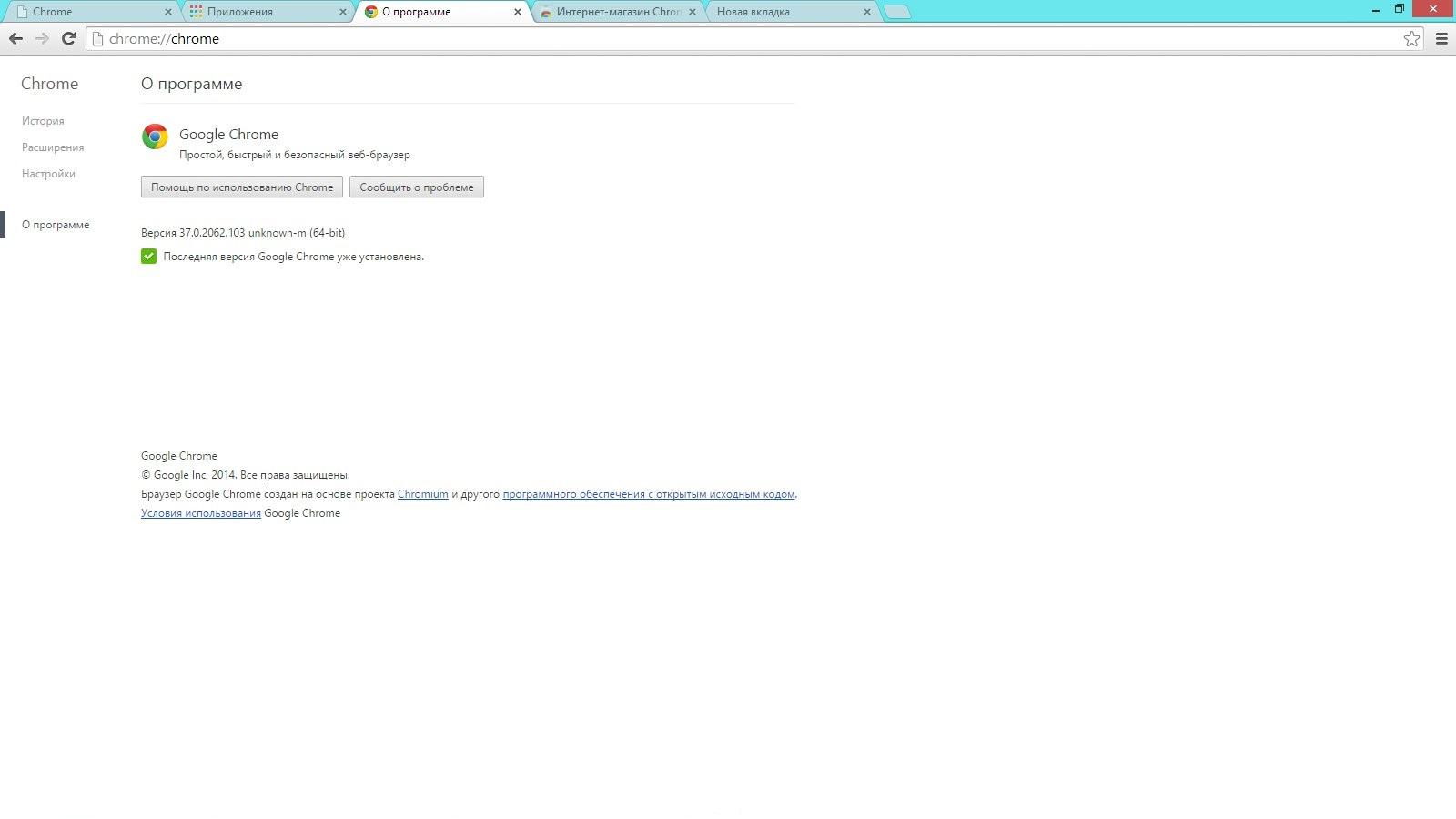Open the open-source software link
The height and width of the screenshot is (819, 1456).
tap(649, 494)
